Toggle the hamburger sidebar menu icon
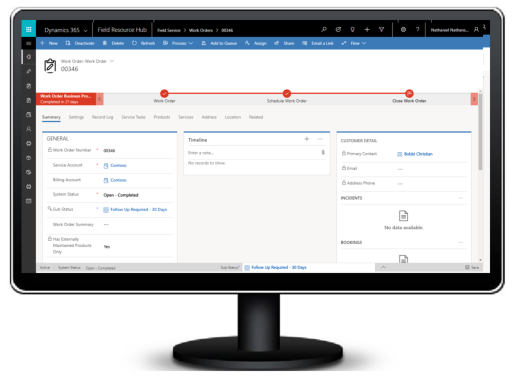Image resolution: width=512 pixels, height=382 pixels. point(29,43)
